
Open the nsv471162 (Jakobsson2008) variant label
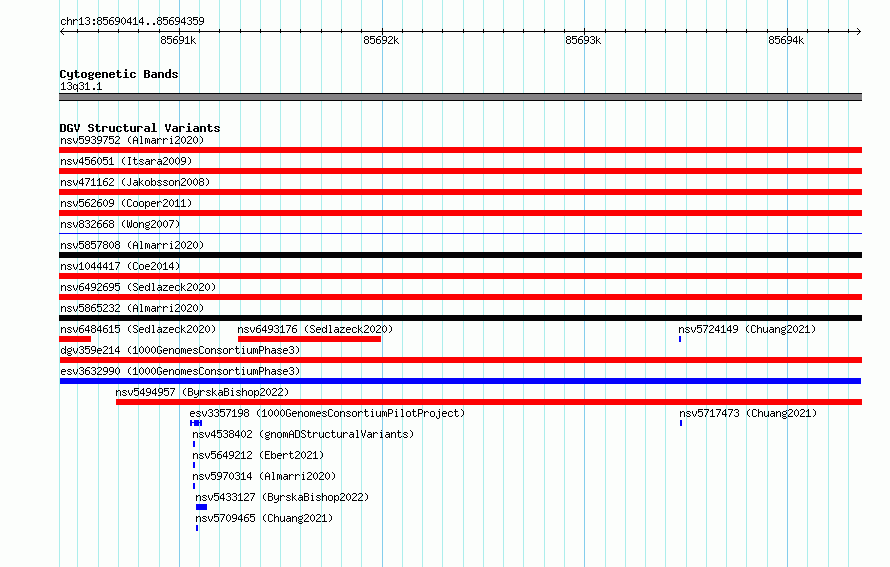135,182
